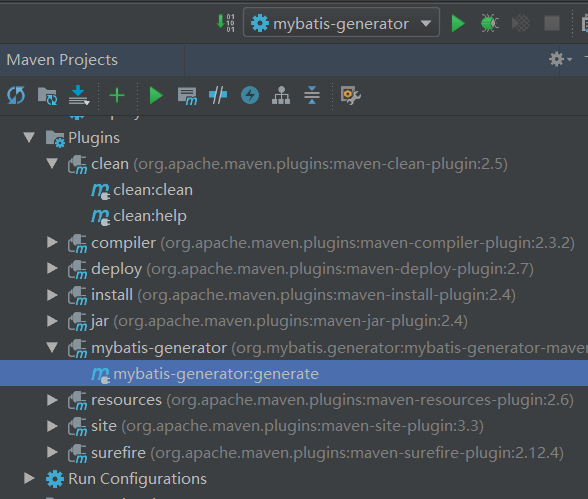The image size is (588, 499).
Task: Select the site plugin row
Action: [x=294, y=426]
